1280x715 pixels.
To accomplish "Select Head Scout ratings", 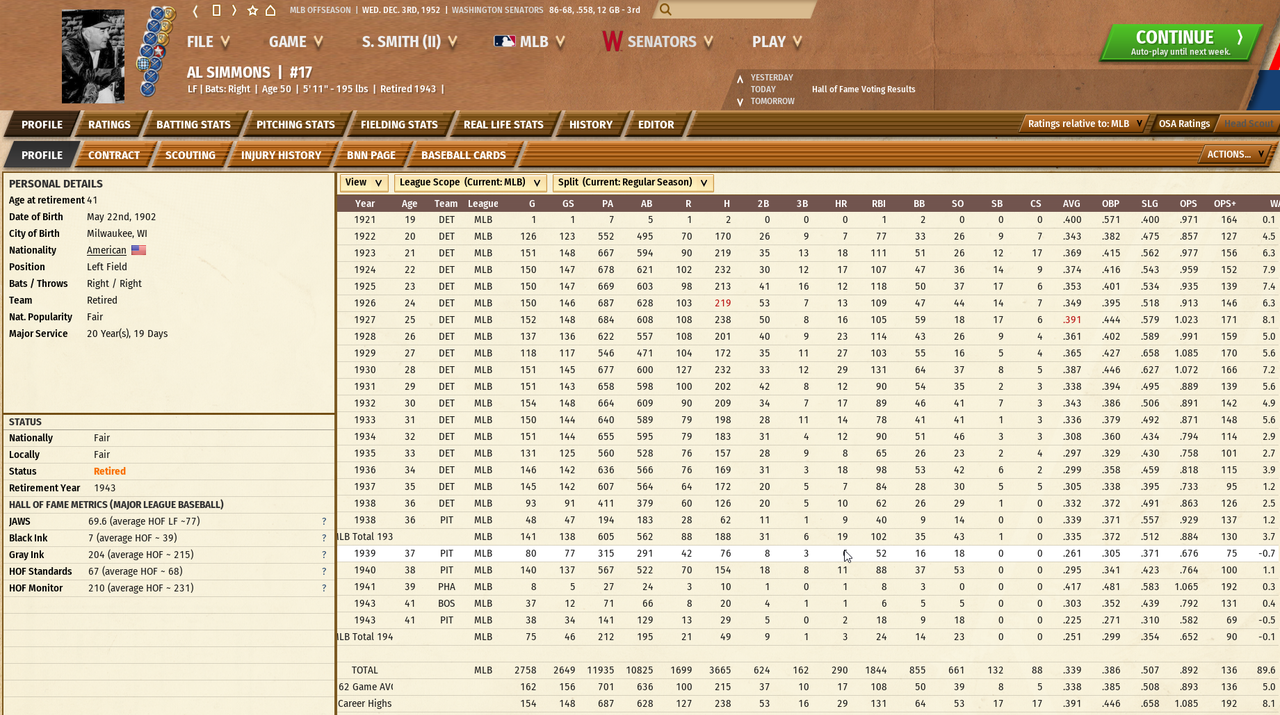I will (x=1249, y=124).
